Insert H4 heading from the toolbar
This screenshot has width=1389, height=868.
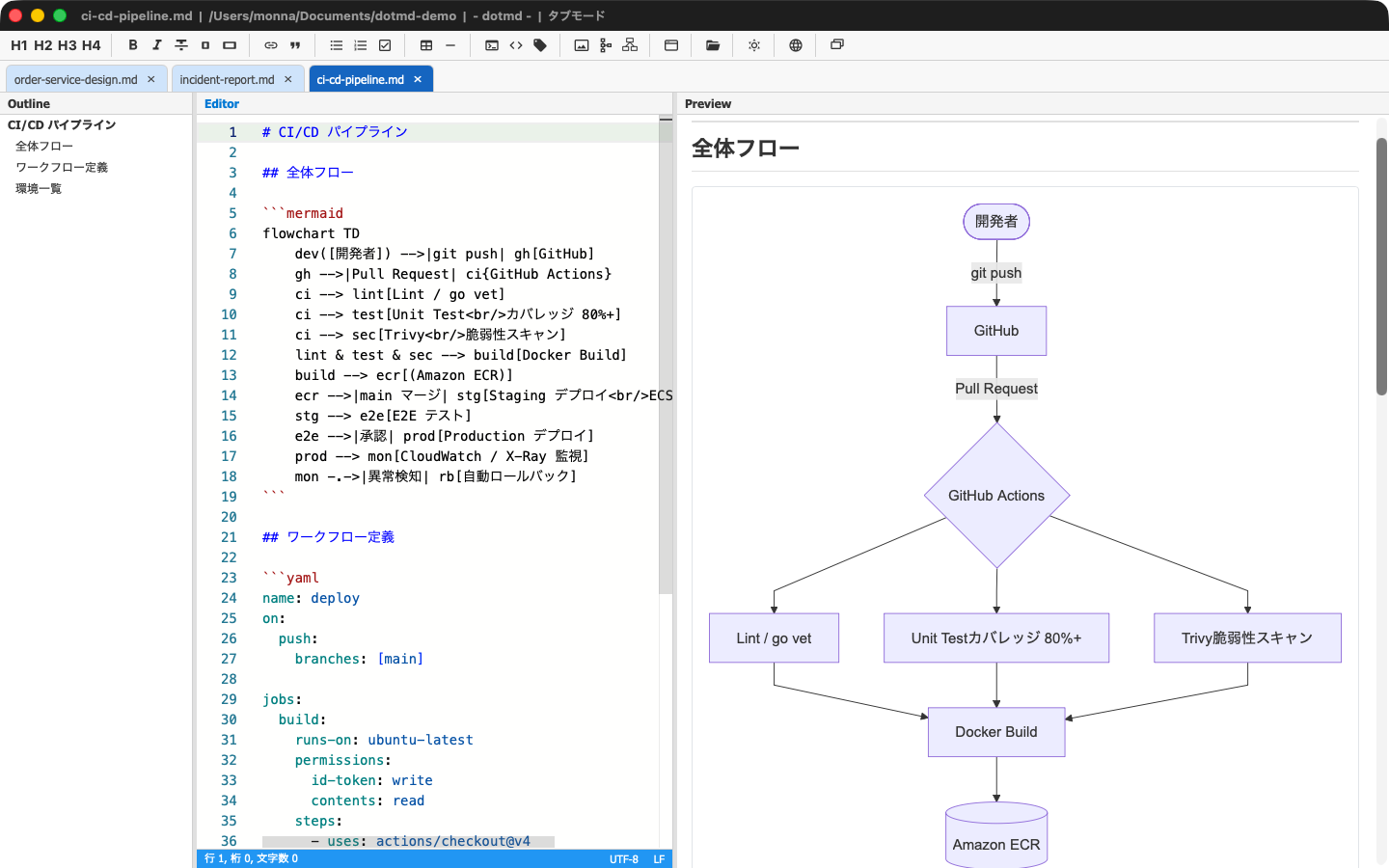(92, 45)
